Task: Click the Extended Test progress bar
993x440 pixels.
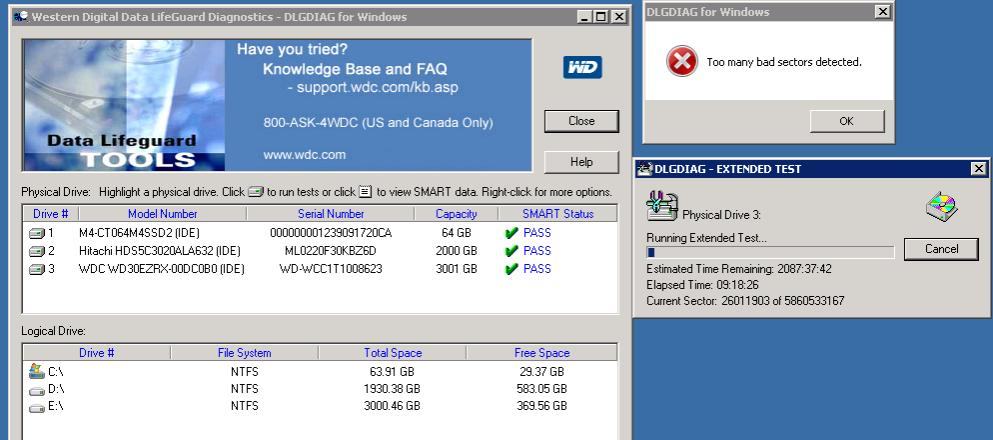Action: pyautogui.click(x=770, y=253)
